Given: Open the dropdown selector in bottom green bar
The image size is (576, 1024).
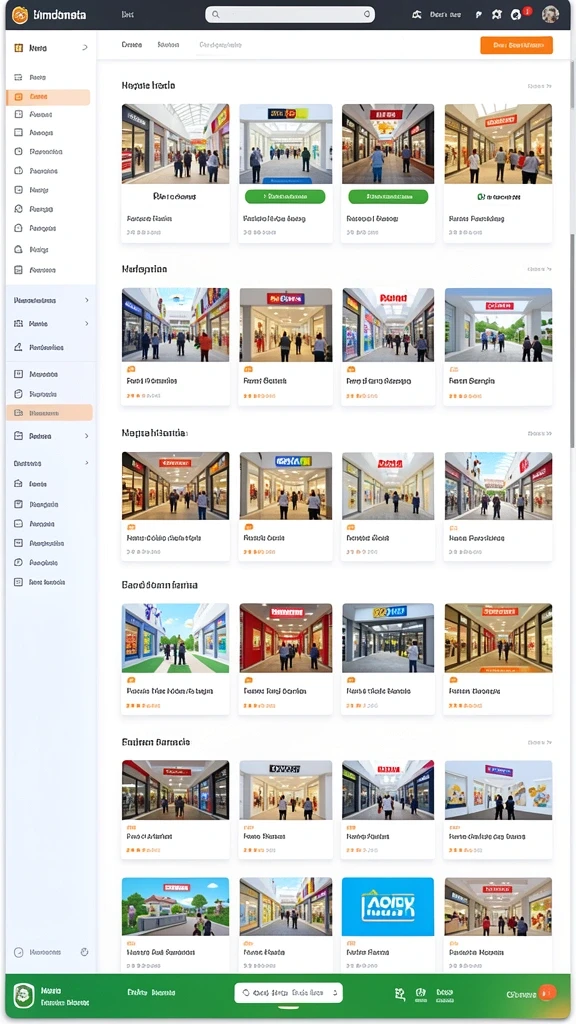Looking at the screenshot, I should pyautogui.click(x=288, y=993).
